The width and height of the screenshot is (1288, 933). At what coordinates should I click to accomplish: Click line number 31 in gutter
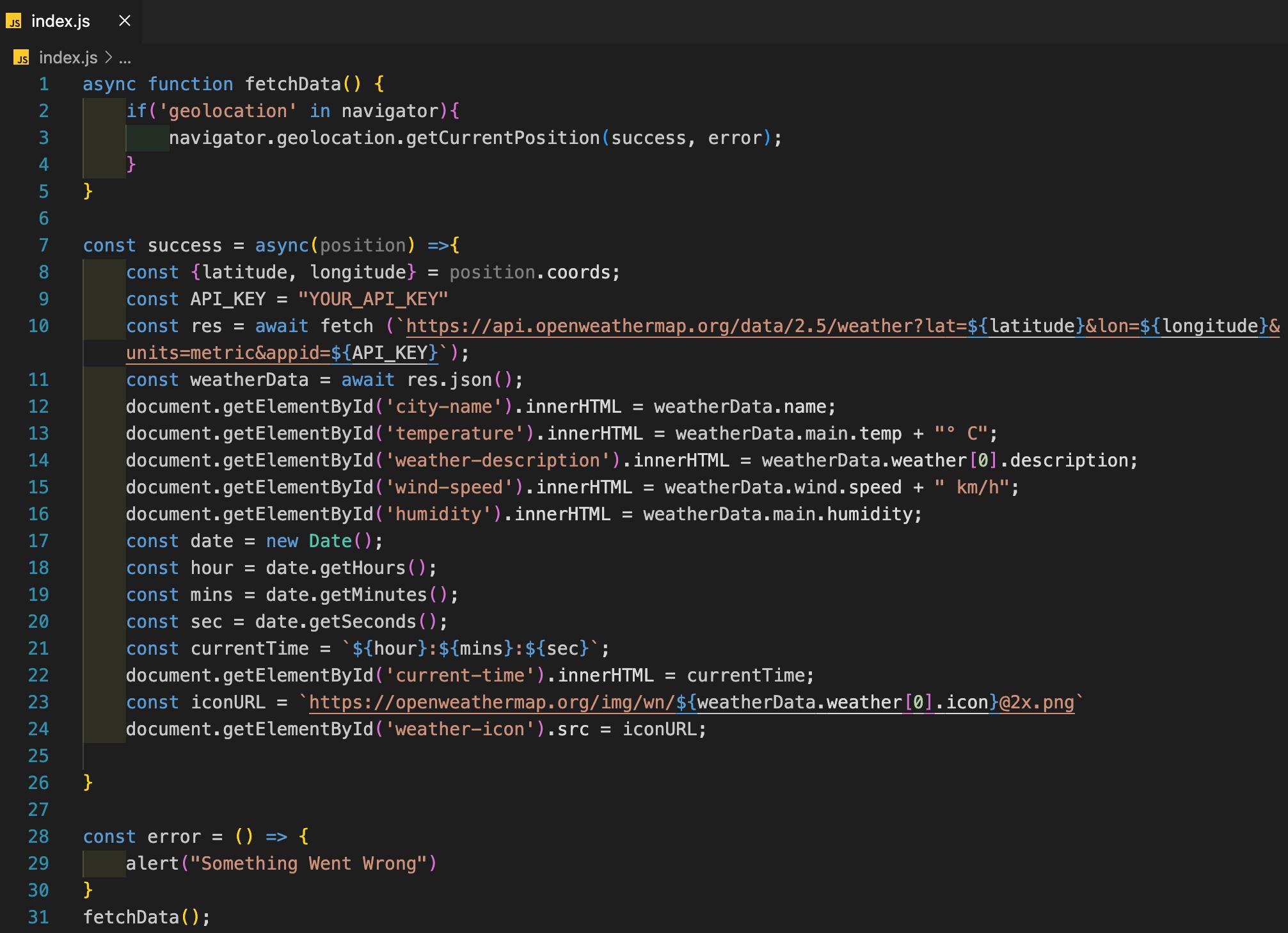[38, 918]
